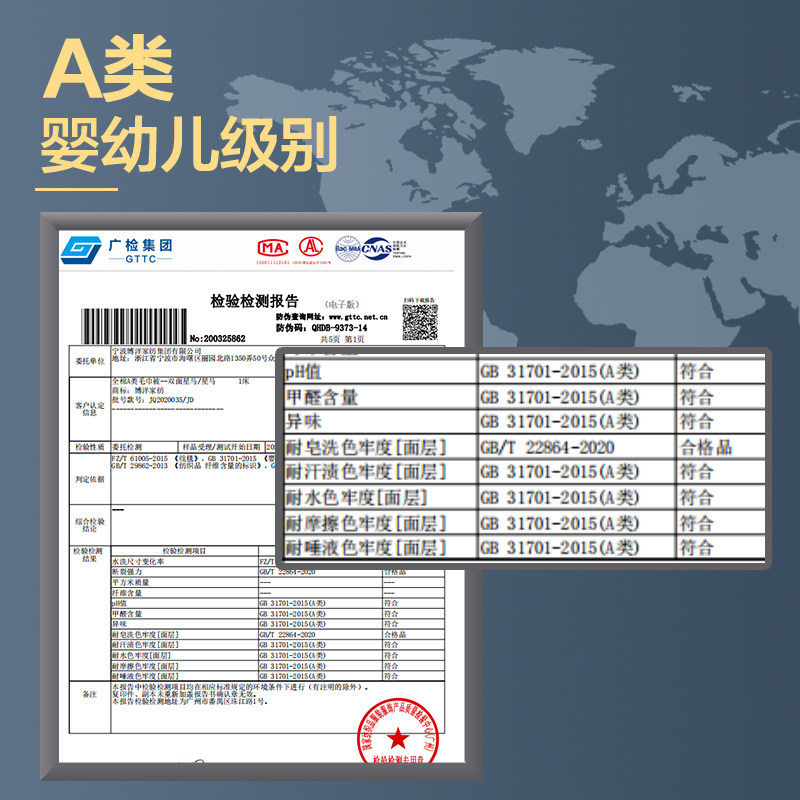Click the blue GTTC logo emblem

coord(81,250)
